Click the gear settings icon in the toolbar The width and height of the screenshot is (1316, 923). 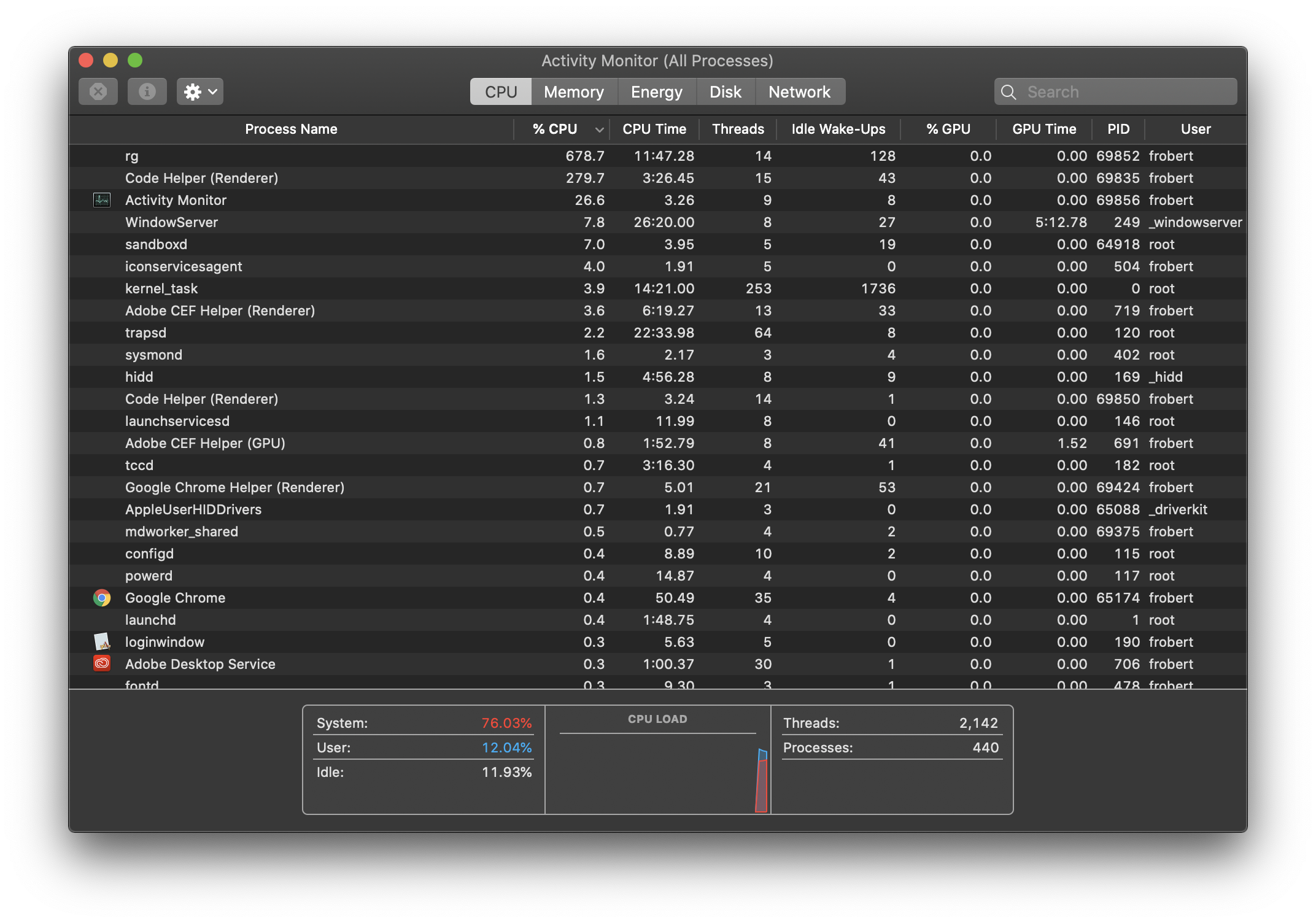(192, 91)
